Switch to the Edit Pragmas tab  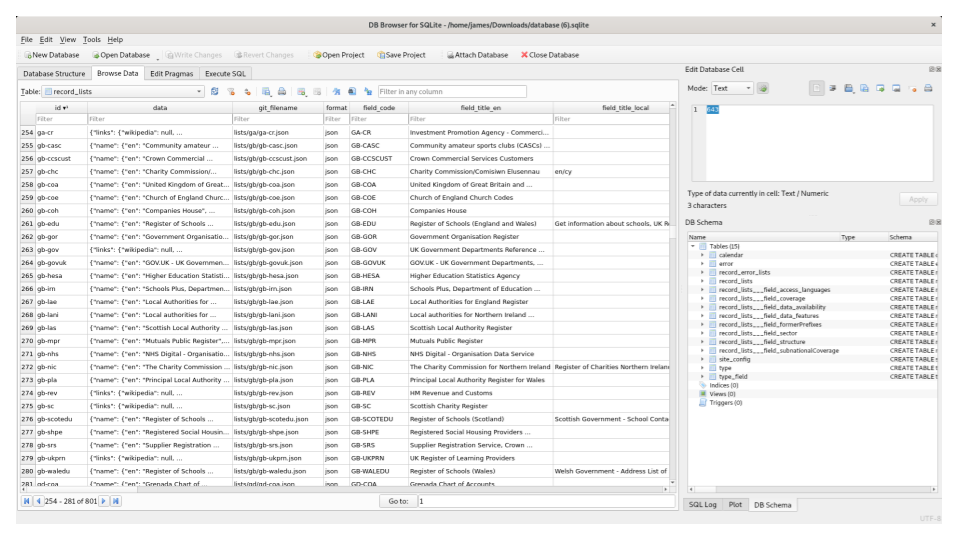(x=171, y=73)
